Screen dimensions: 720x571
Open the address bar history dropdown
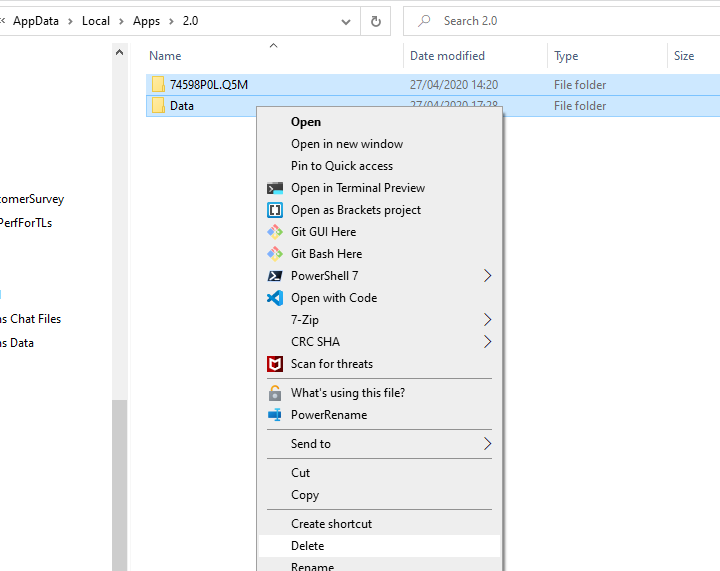[346, 22]
